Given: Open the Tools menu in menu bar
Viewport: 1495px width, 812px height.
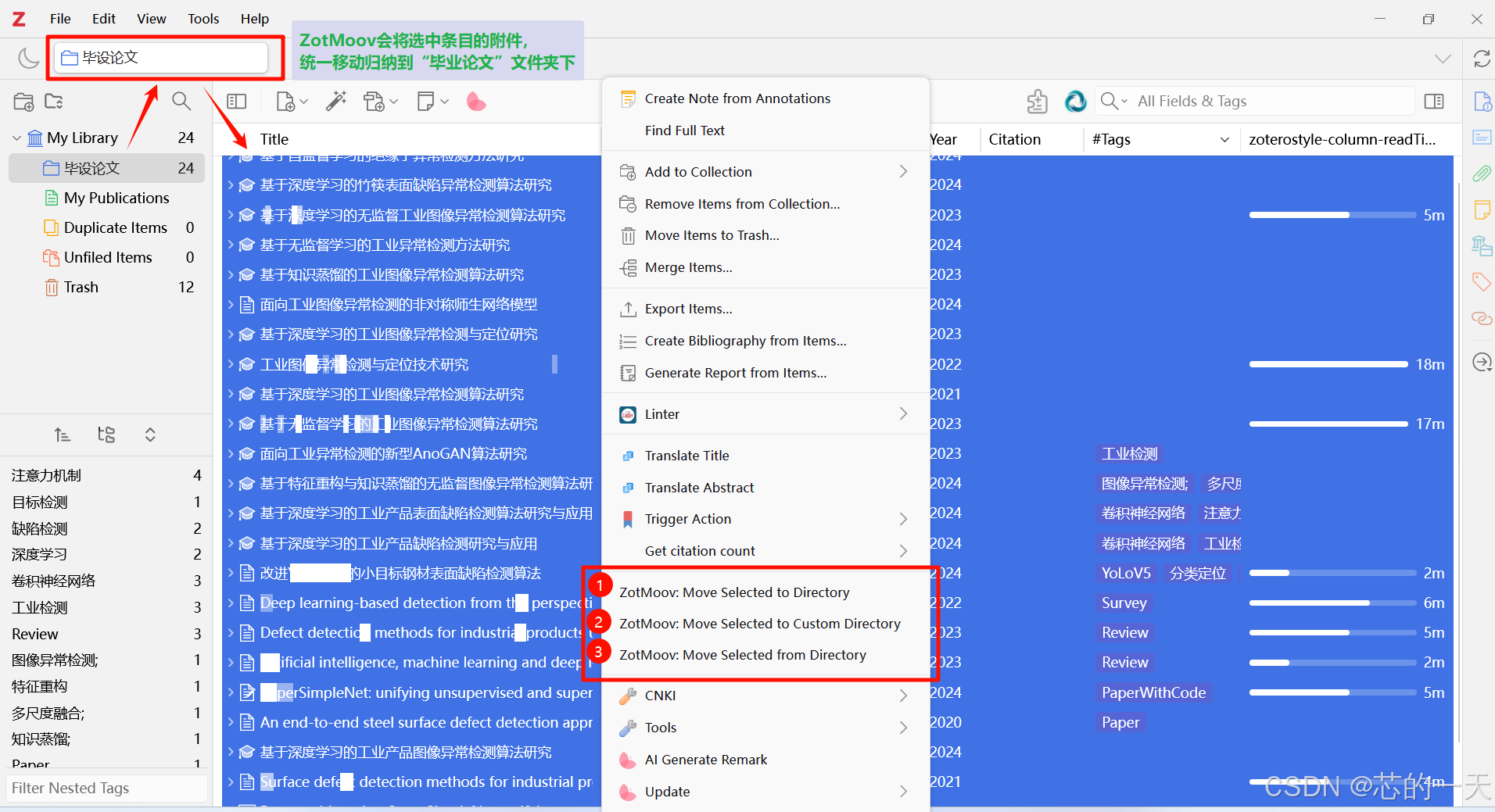Looking at the screenshot, I should [x=203, y=19].
